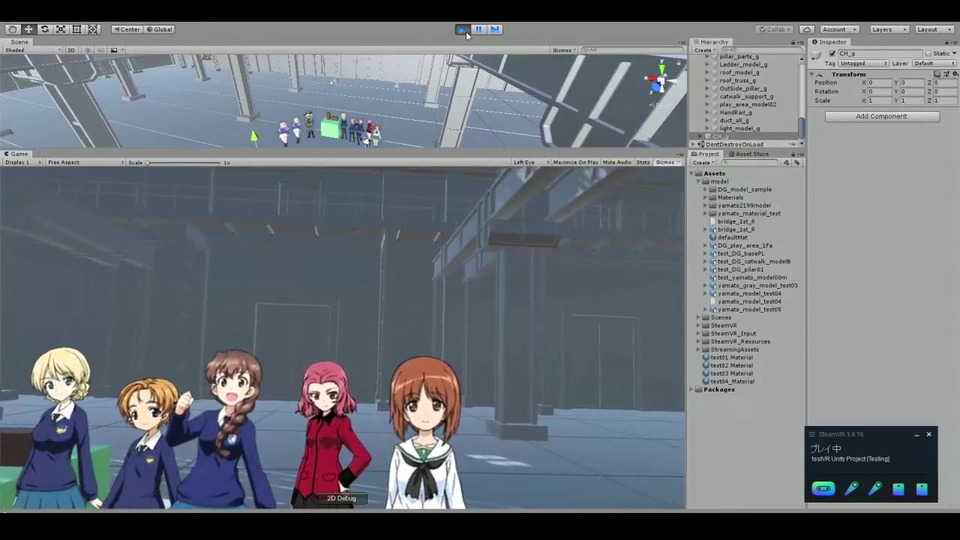Viewport: 960px width, 540px height.
Task: Click the Pause button
Action: coord(479,29)
